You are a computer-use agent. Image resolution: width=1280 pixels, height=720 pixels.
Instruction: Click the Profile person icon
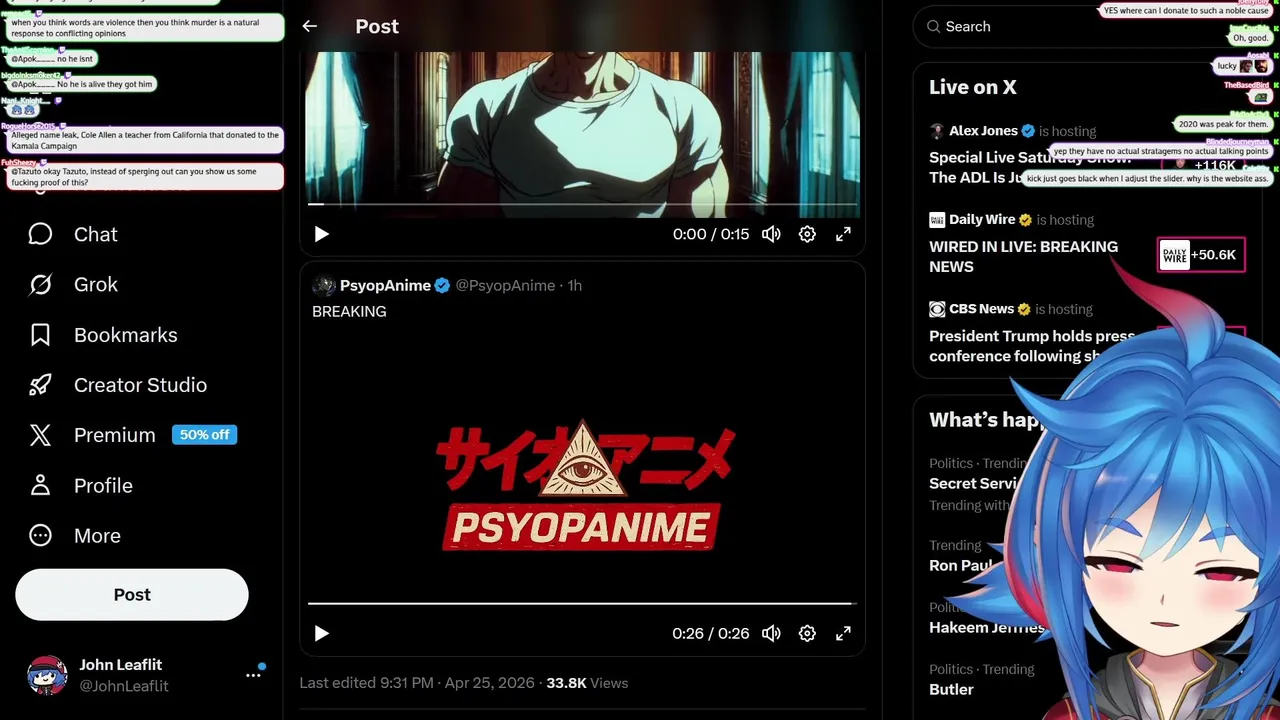pos(40,485)
